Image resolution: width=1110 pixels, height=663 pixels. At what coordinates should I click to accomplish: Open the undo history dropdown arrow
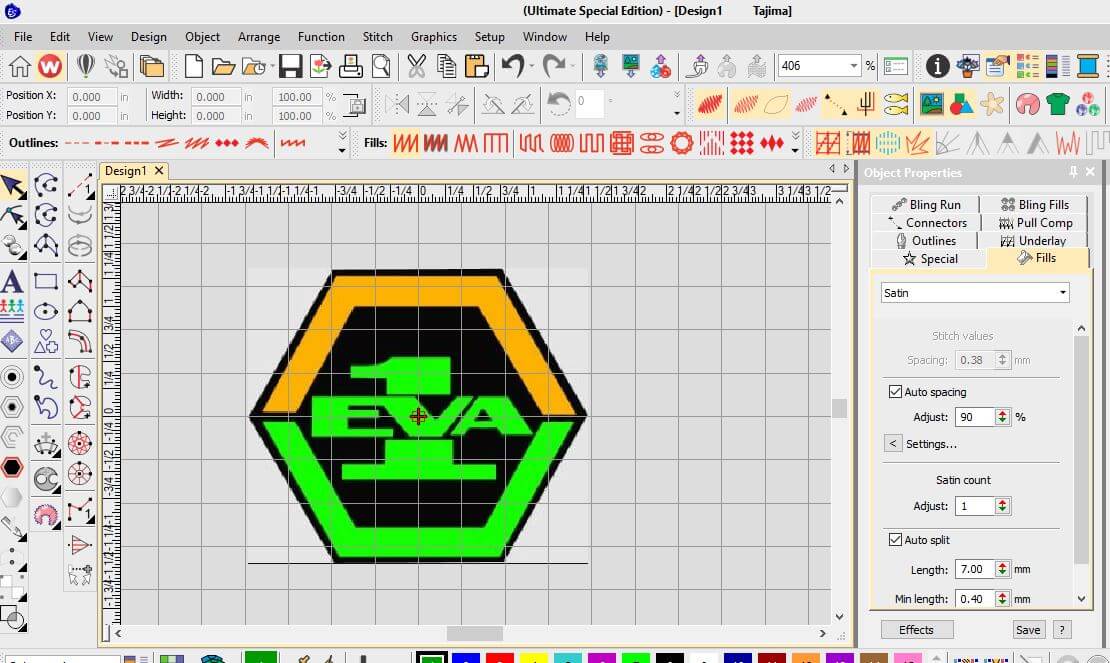[x=532, y=67]
